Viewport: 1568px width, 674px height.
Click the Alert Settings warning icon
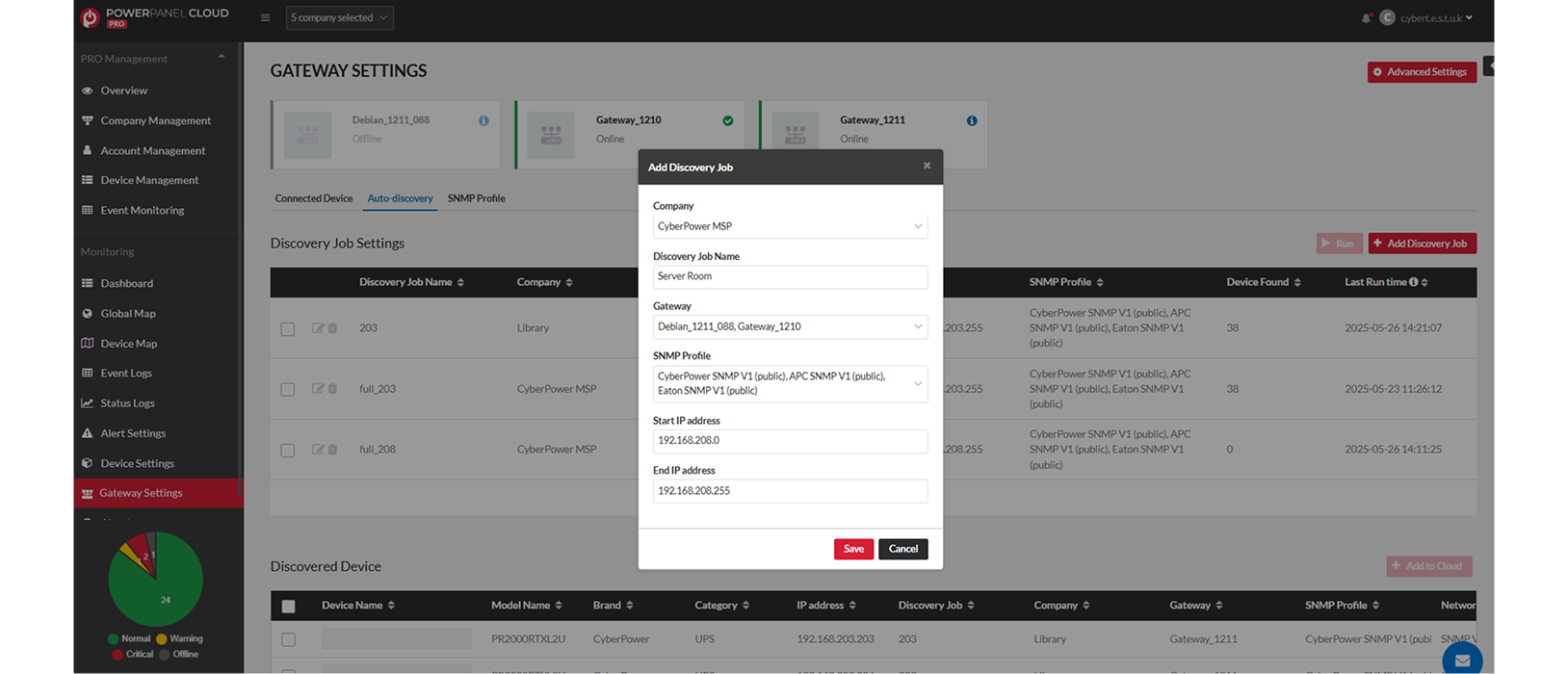tap(88, 433)
